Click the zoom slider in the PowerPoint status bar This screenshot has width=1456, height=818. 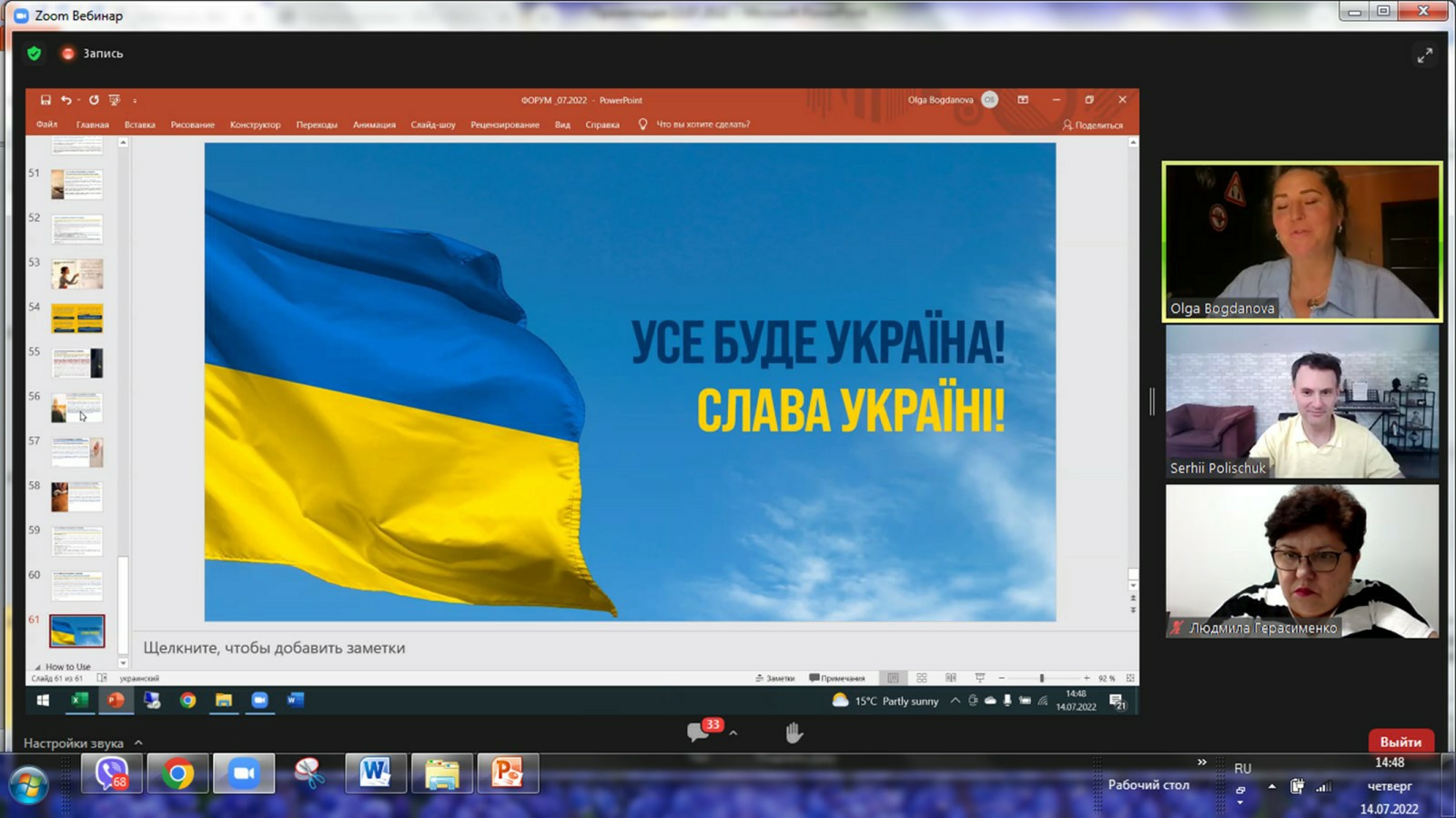pyautogui.click(x=1042, y=678)
